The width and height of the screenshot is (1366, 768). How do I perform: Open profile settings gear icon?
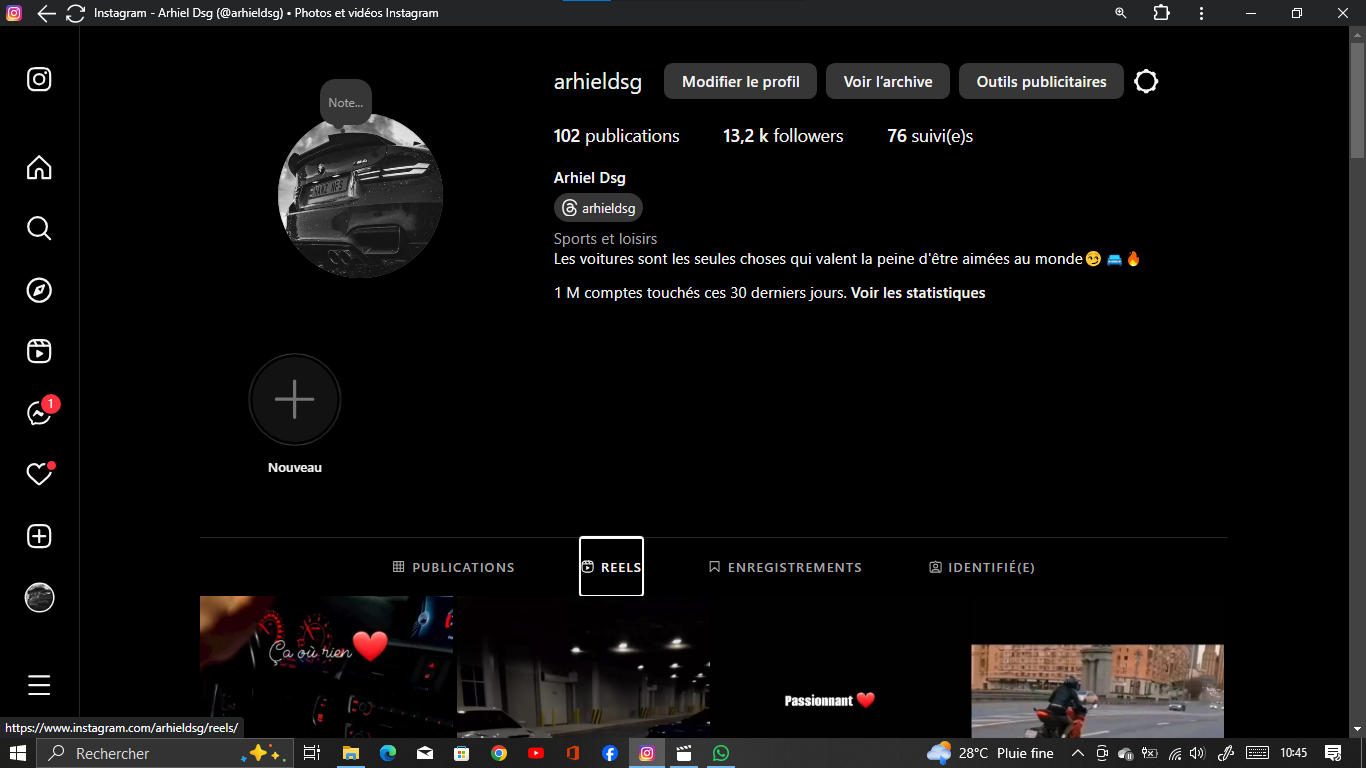click(1146, 82)
